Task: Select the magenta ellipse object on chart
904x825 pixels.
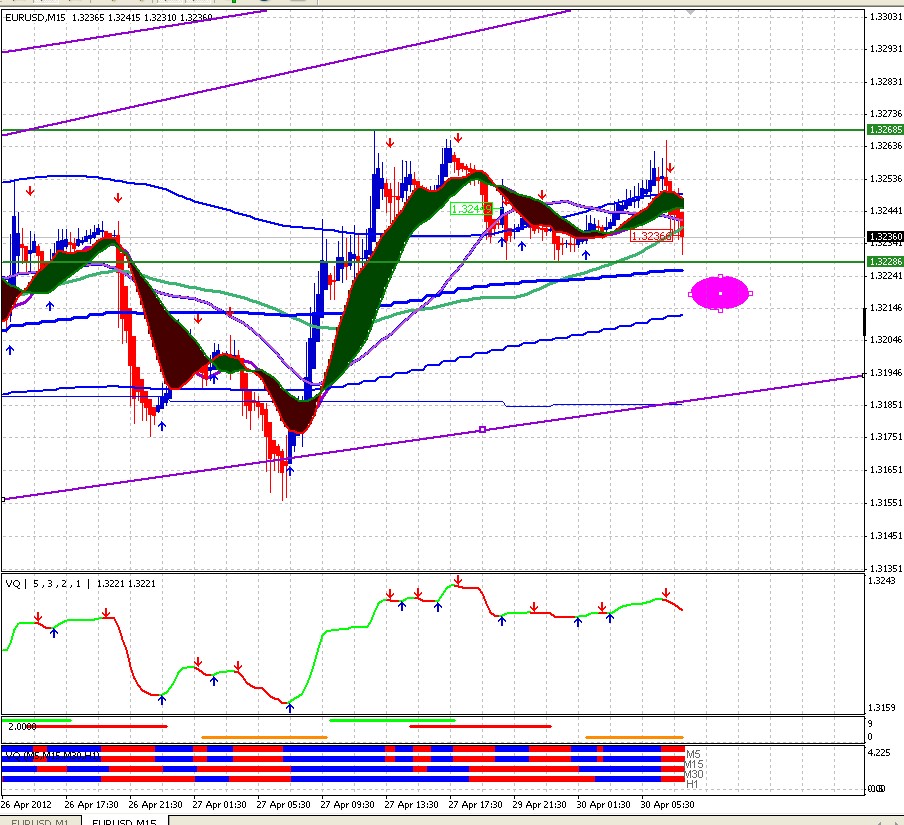Action: point(720,293)
